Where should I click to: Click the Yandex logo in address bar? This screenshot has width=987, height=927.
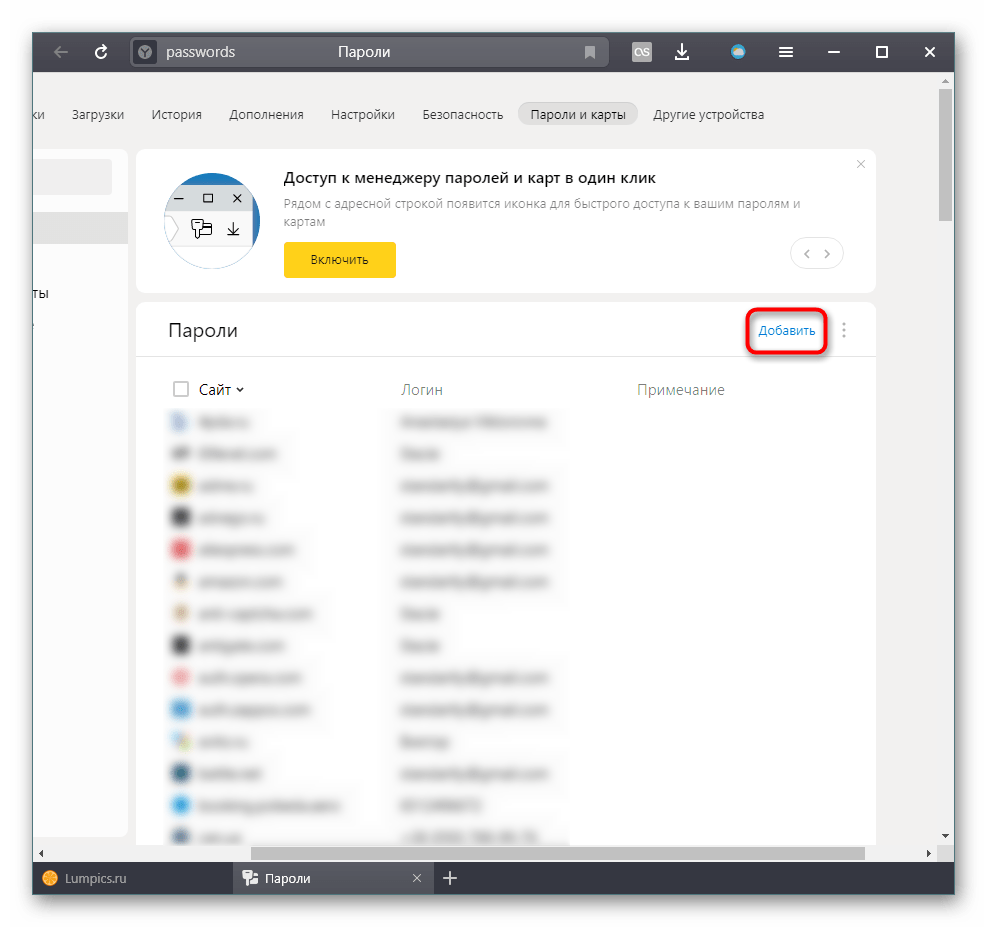tap(146, 52)
